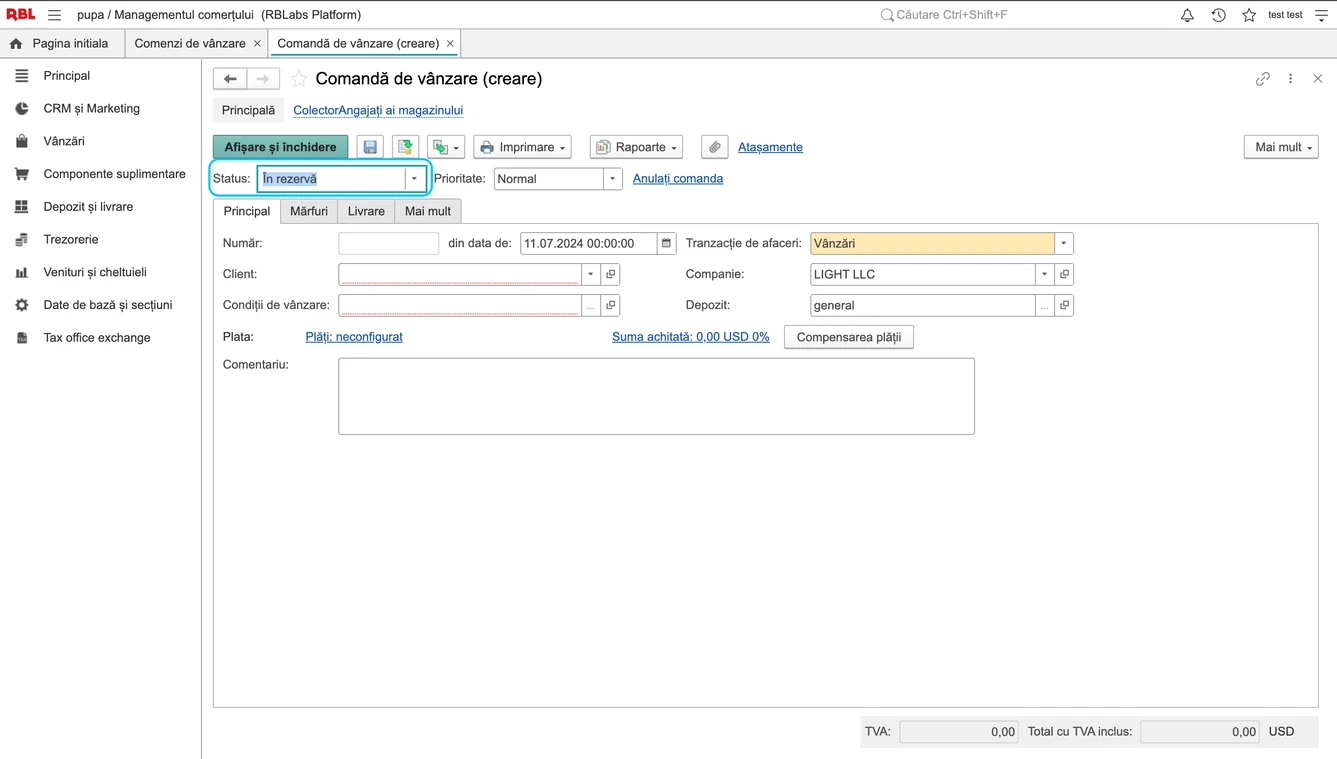The height and width of the screenshot is (759, 1337).
Task: Open the Mai mult toolbar menu
Action: coord(1281,147)
